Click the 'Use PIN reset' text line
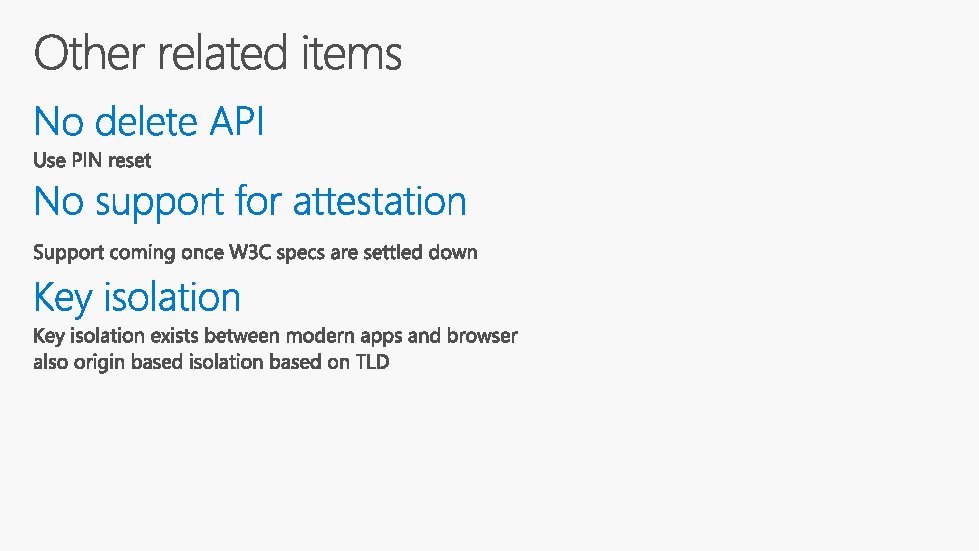 pos(92,160)
